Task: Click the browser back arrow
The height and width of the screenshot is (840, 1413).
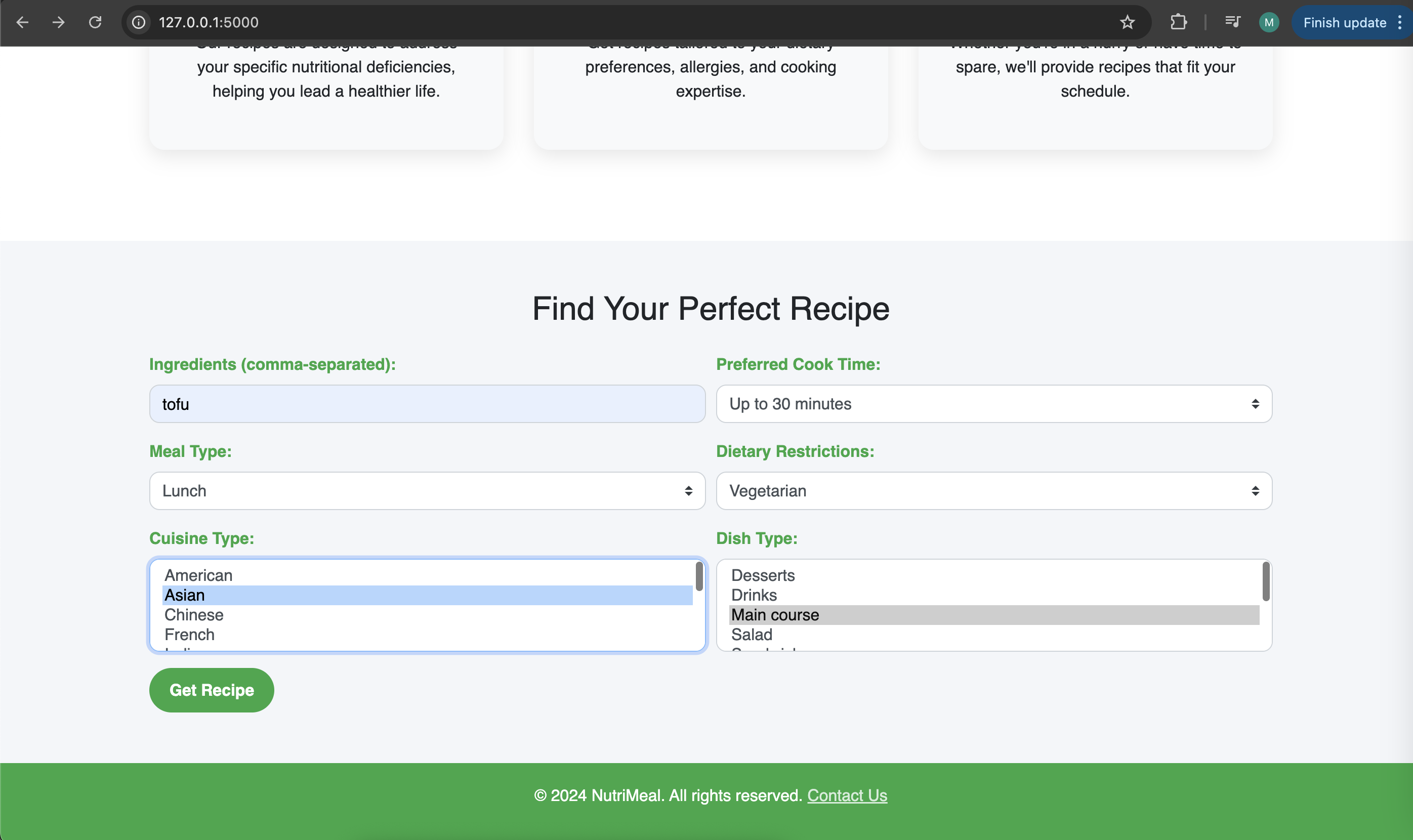Action: tap(22, 22)
